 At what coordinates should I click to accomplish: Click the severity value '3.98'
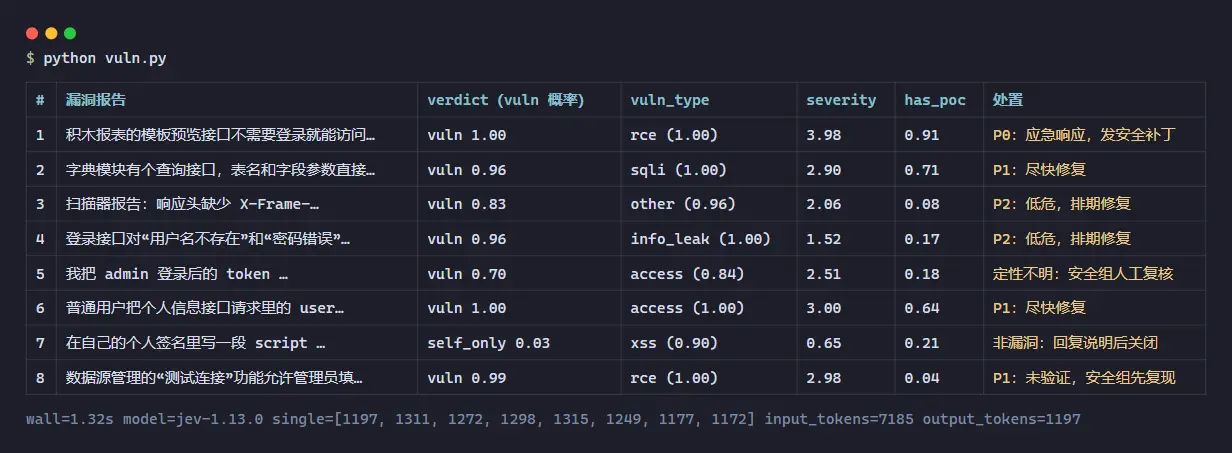coord(823,135)
